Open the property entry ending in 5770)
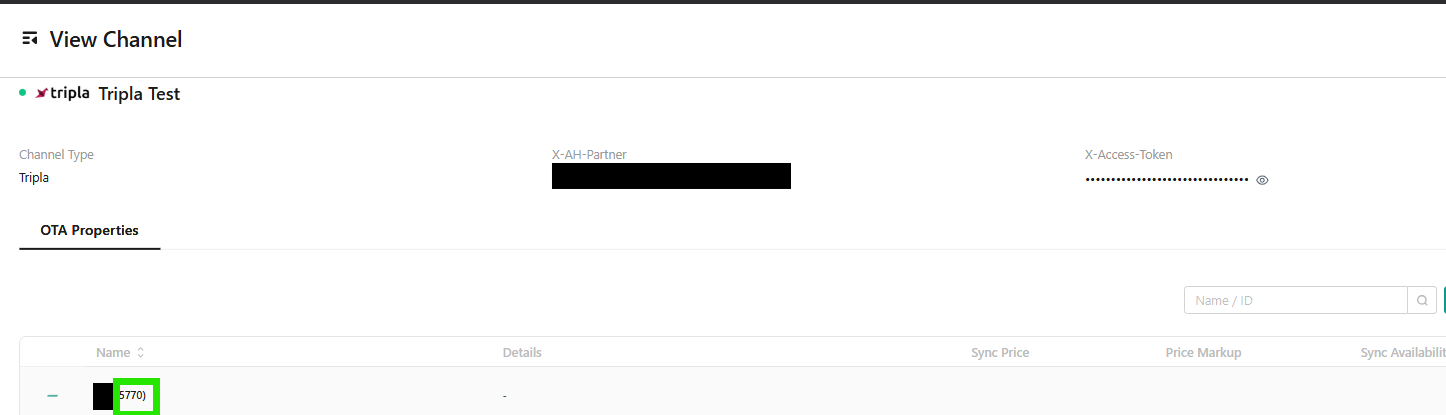This screenshot has height=415, width=1446. pyautogui.click(x=133, y=396)
